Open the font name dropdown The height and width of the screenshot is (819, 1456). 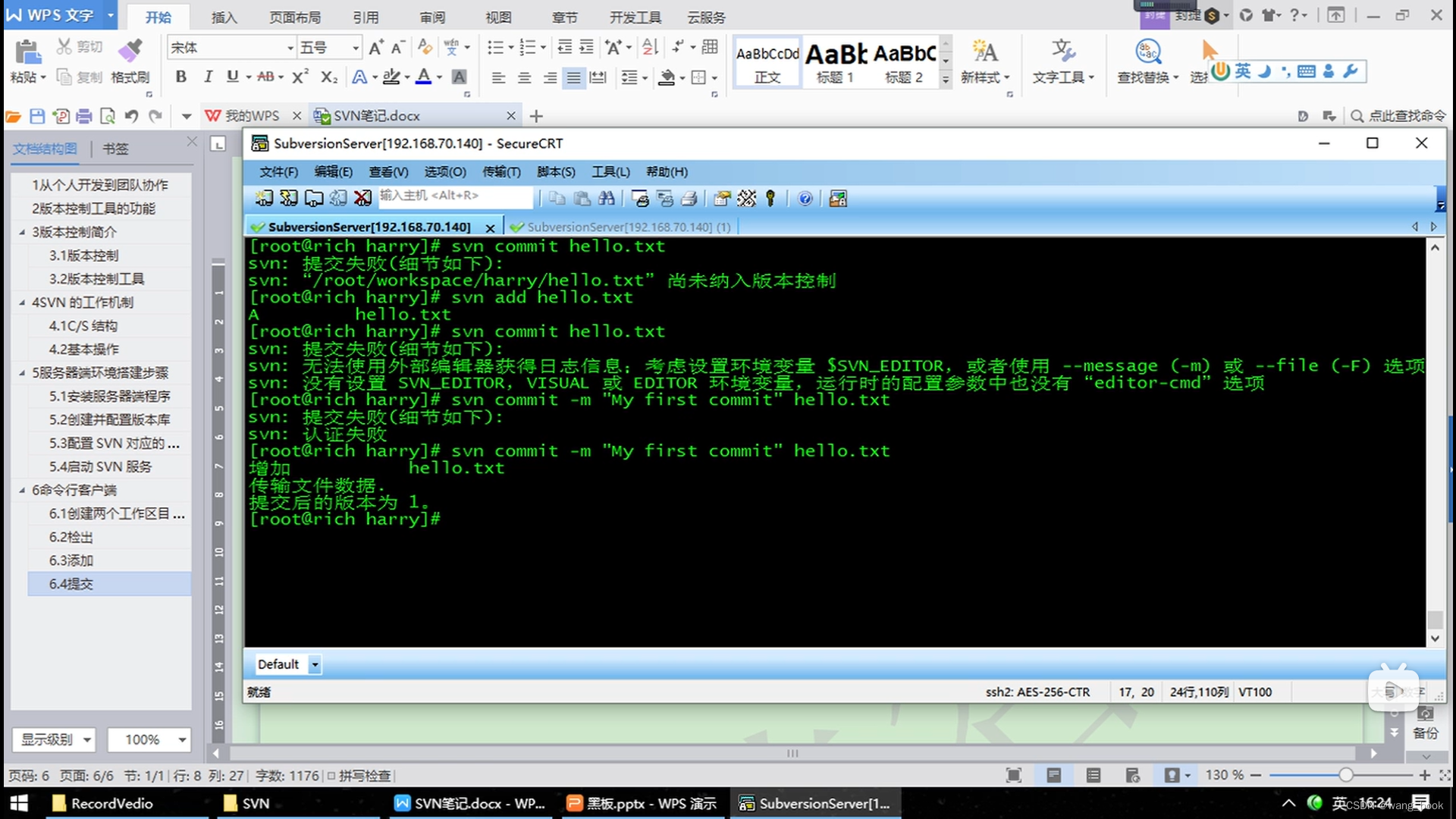click(x=290, y=48)
